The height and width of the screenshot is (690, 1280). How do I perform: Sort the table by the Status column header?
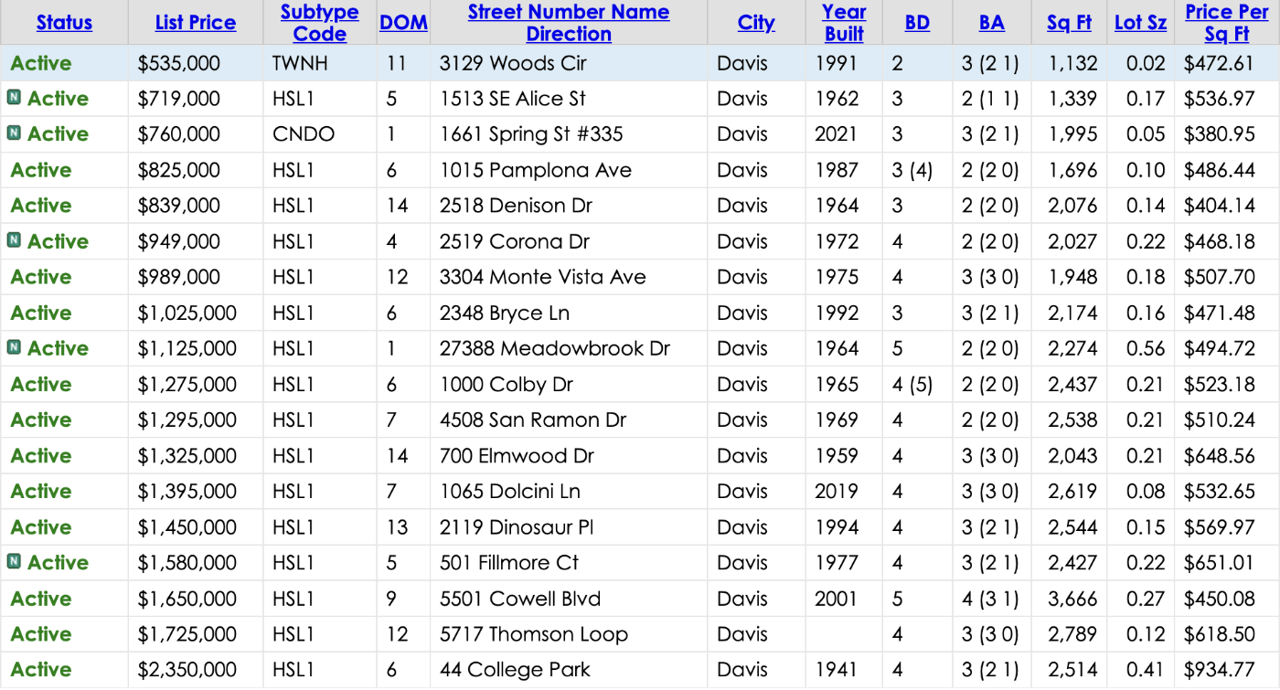(64, 22)
